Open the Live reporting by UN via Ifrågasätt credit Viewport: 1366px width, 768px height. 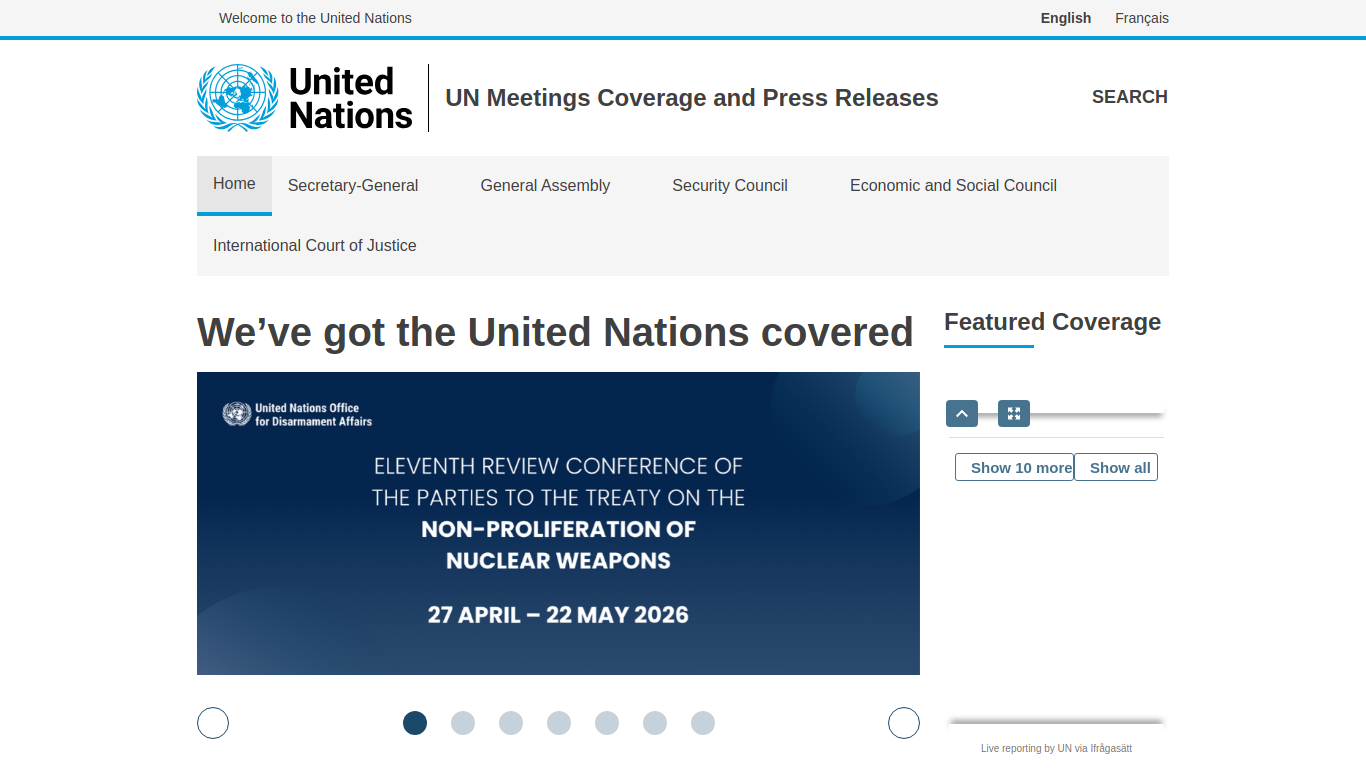pos(1056,748)
